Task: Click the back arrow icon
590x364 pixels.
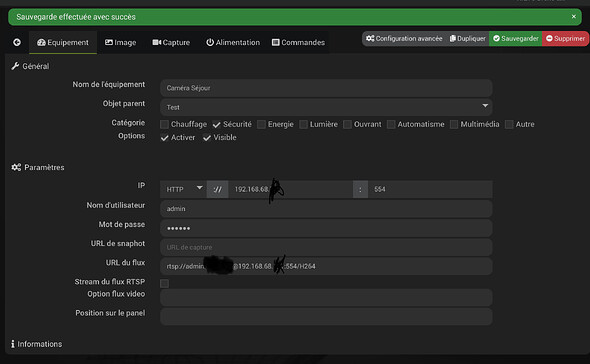Action: [17, 42]
